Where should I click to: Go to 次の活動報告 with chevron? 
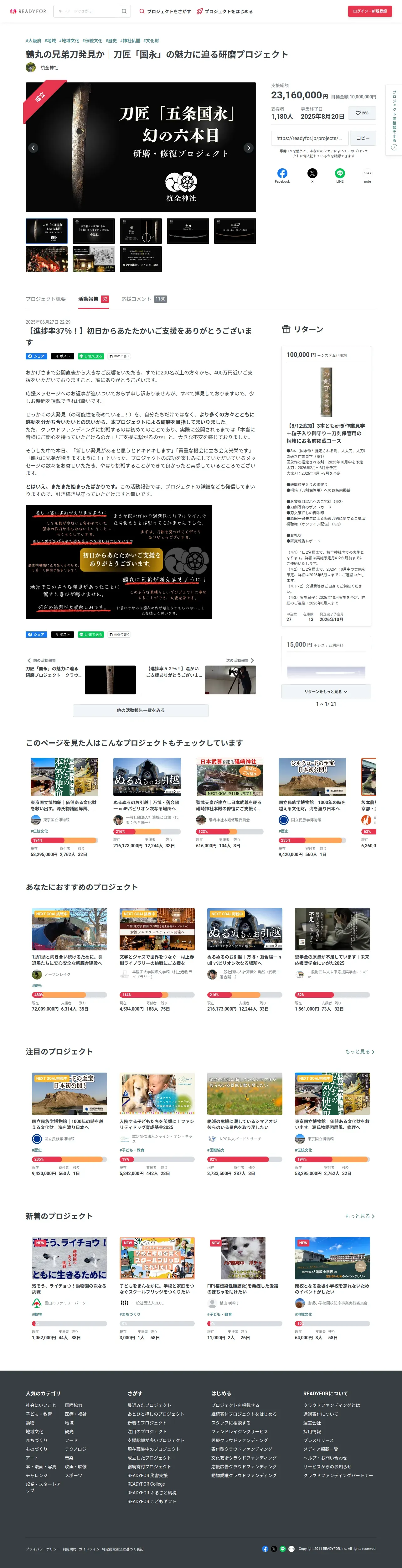coord(240,661)
